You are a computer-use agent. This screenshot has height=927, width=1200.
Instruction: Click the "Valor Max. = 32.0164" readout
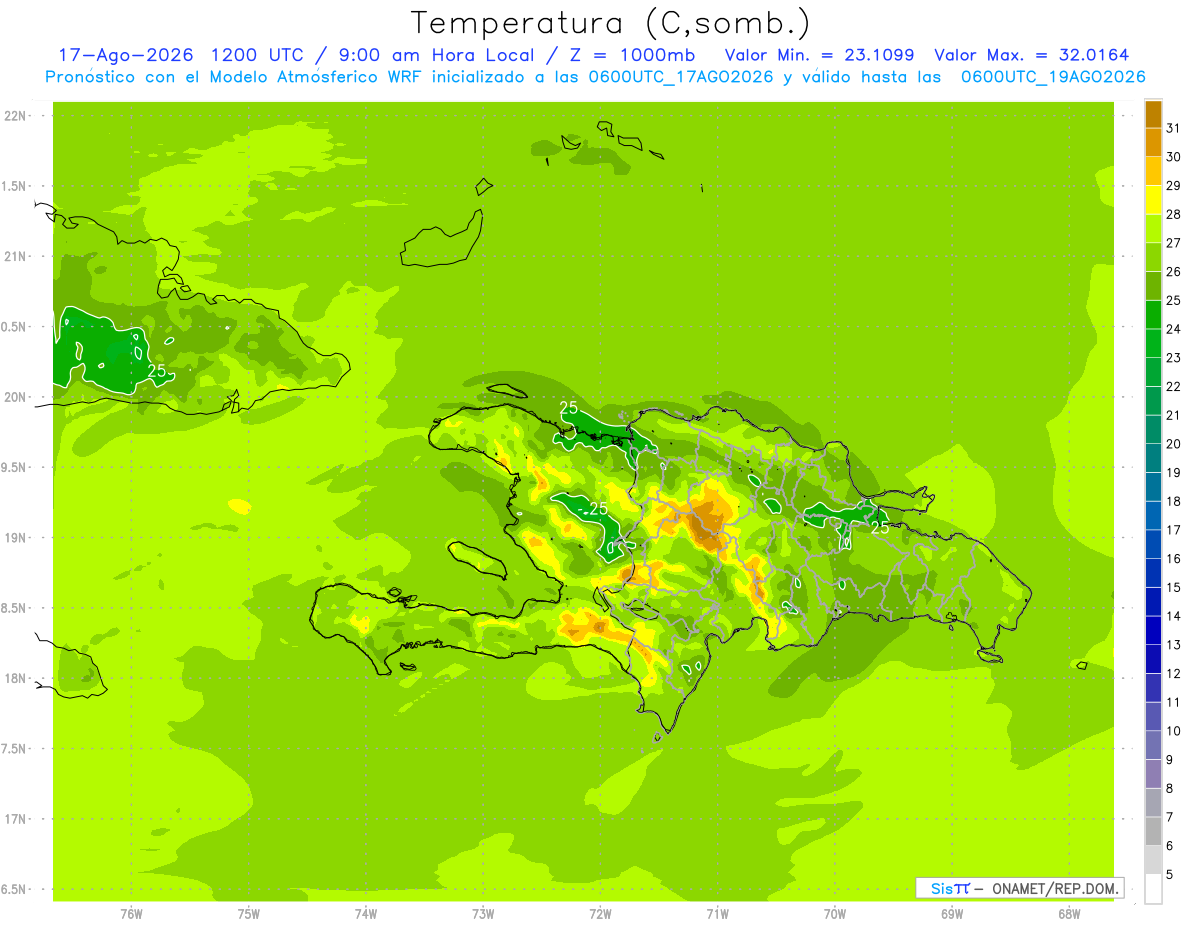tap(1031, 55)
